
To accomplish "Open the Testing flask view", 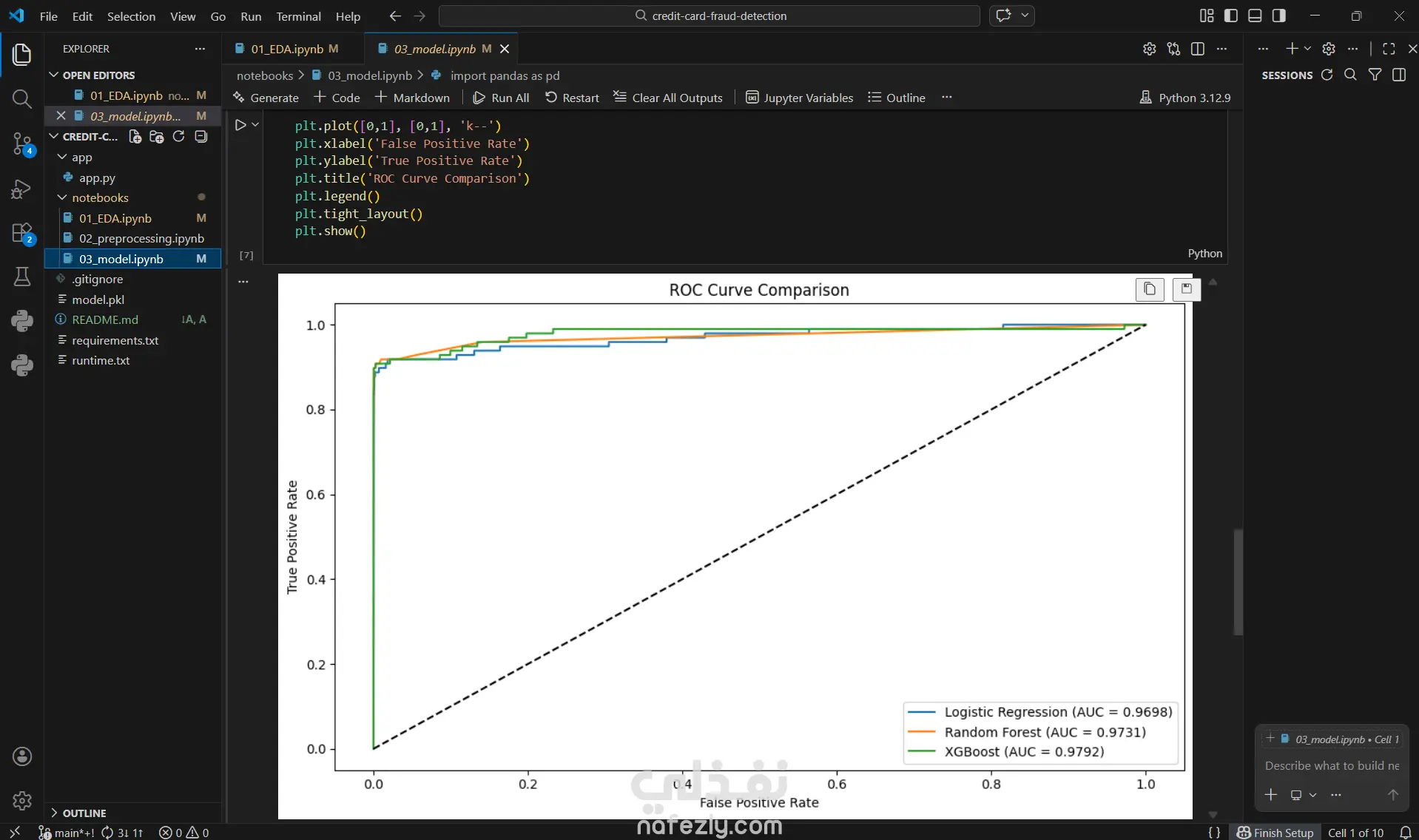I will pyautogui.click(x=21, y=277).
